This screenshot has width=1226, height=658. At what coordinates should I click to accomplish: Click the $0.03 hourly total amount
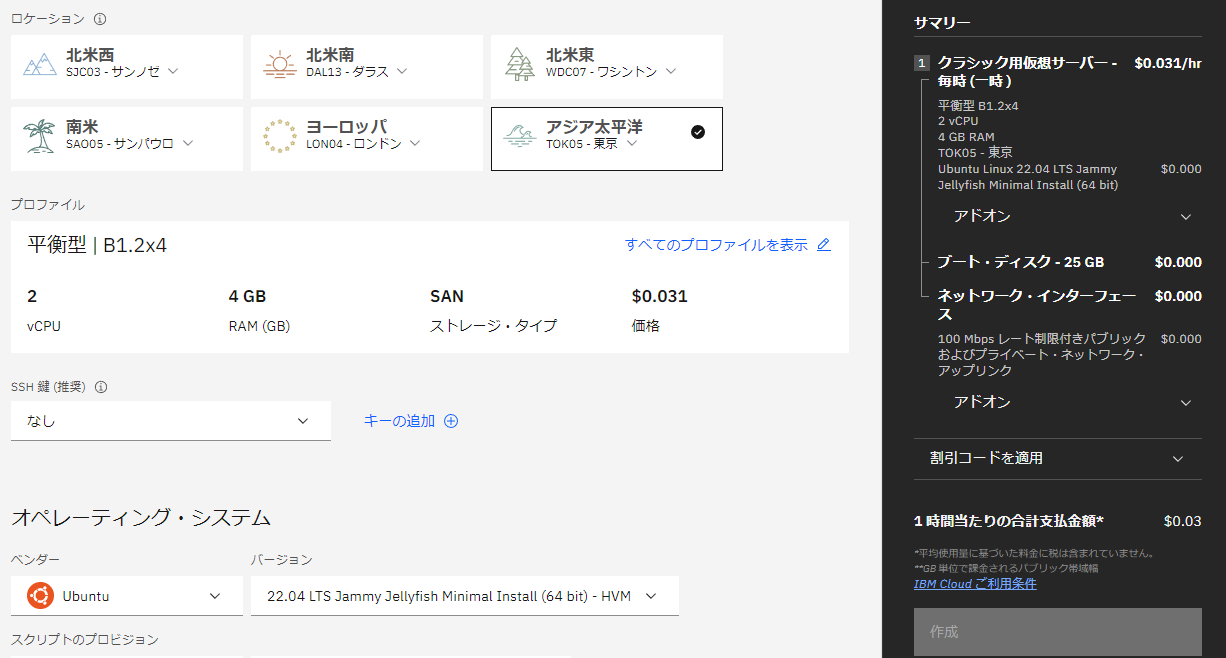click(x=1183, y=521)
